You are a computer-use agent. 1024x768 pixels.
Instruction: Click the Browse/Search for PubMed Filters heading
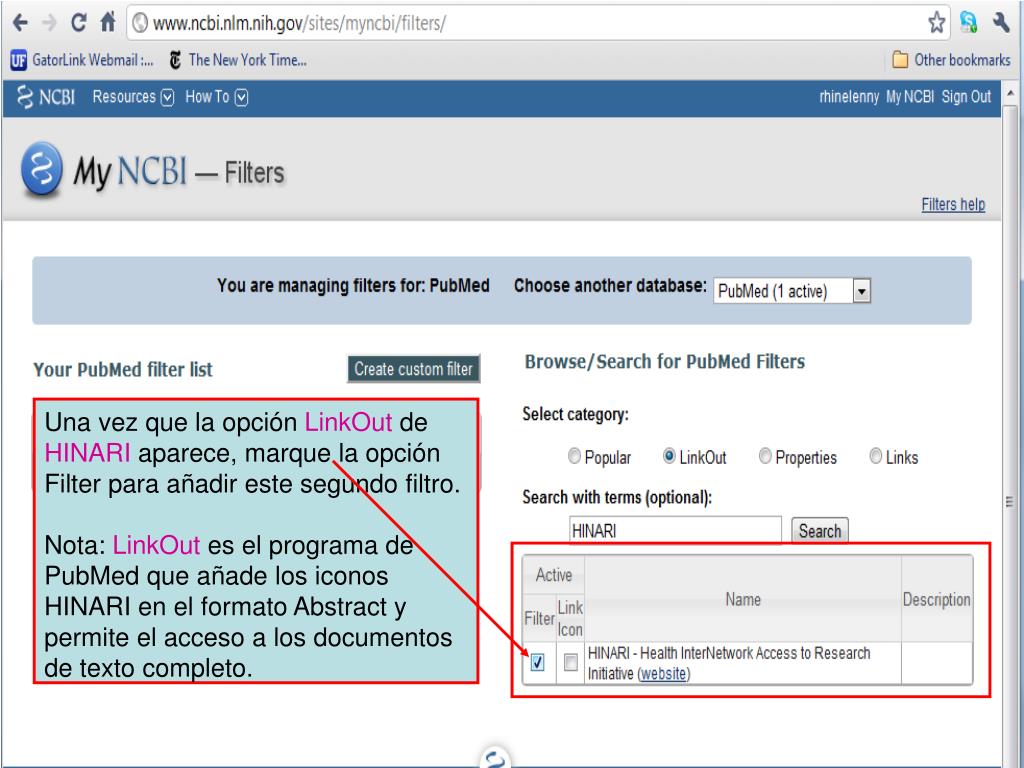tap(665, 362)
